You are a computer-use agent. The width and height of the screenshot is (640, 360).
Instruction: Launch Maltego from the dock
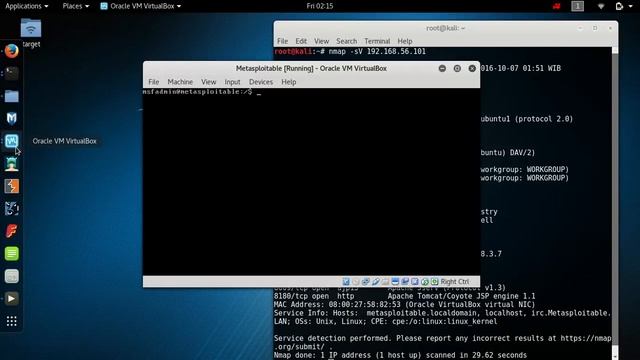click(x=11, y=209)
